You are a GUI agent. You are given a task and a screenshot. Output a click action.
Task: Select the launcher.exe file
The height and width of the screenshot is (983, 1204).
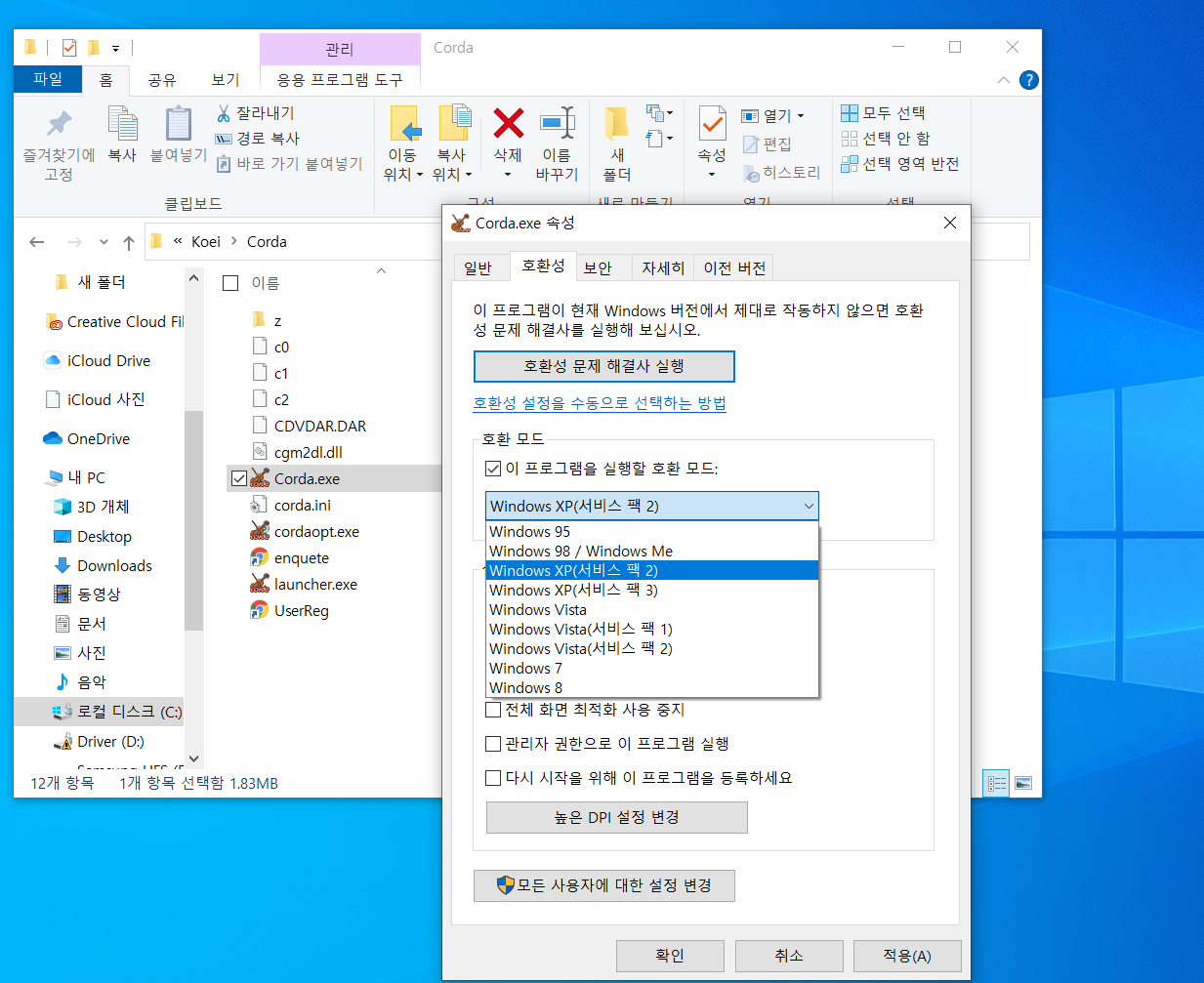coord(315,585)
